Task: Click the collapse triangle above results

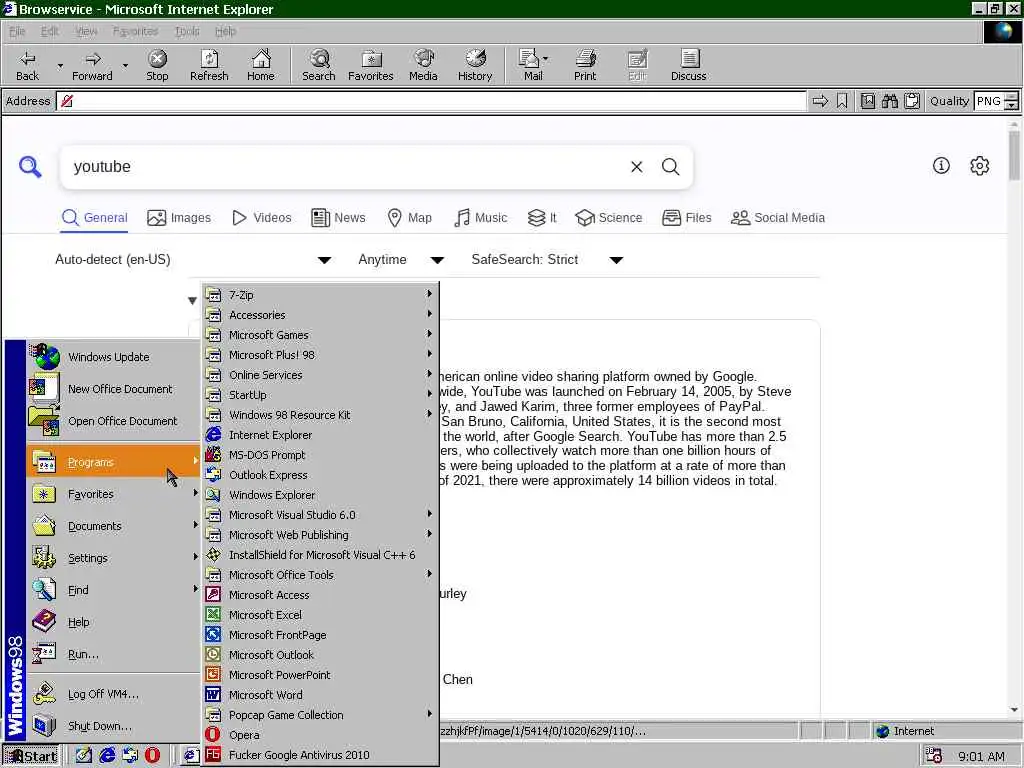Action: (x=192, y=301)
